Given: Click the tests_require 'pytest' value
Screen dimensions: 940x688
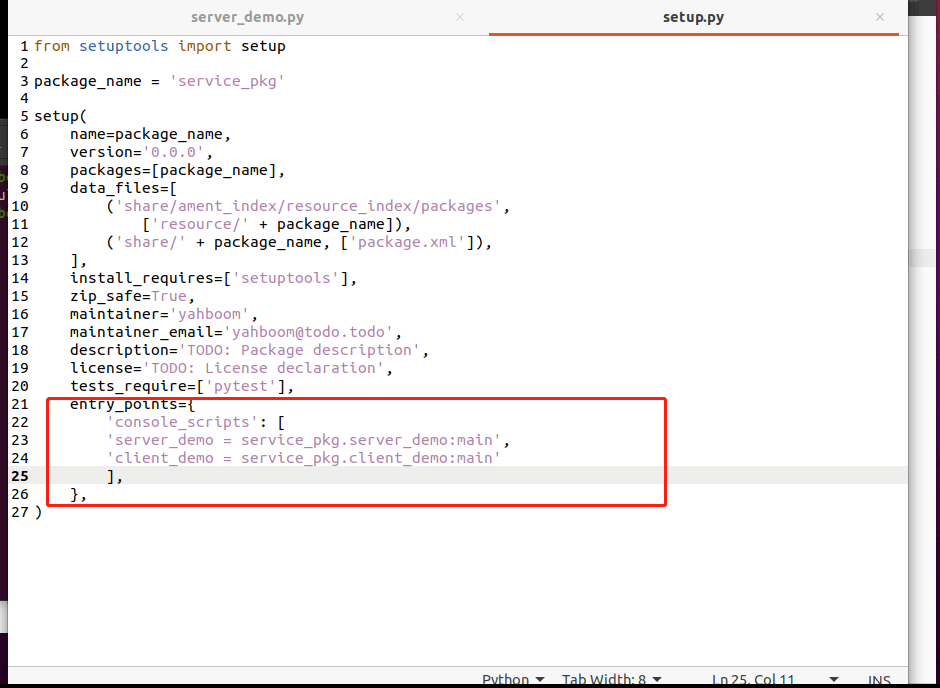Looking at the screenshot, I should pos(246,386).
